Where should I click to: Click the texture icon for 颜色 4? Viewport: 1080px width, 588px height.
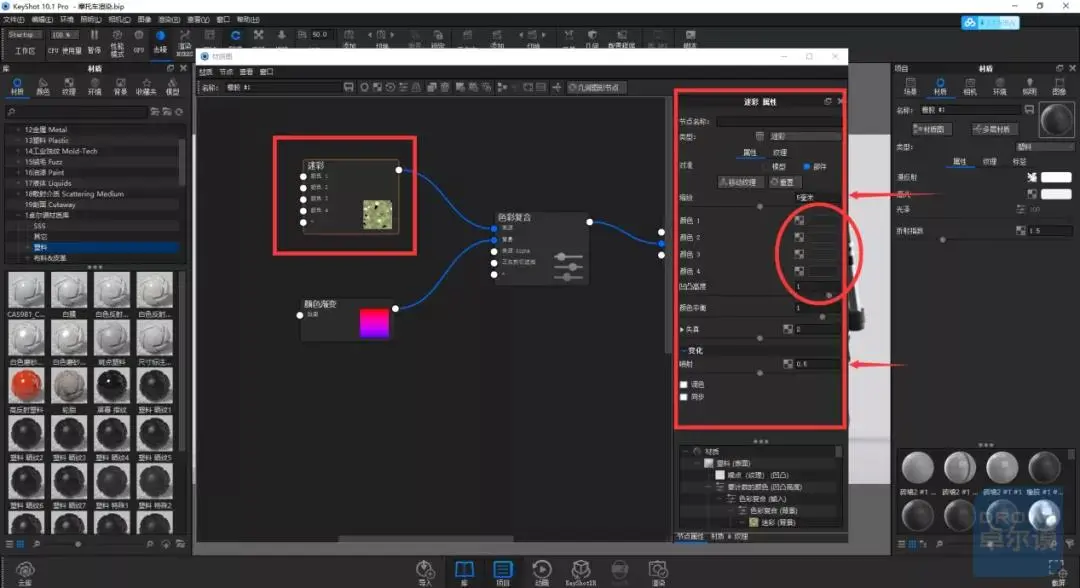(x=799, y=271)
